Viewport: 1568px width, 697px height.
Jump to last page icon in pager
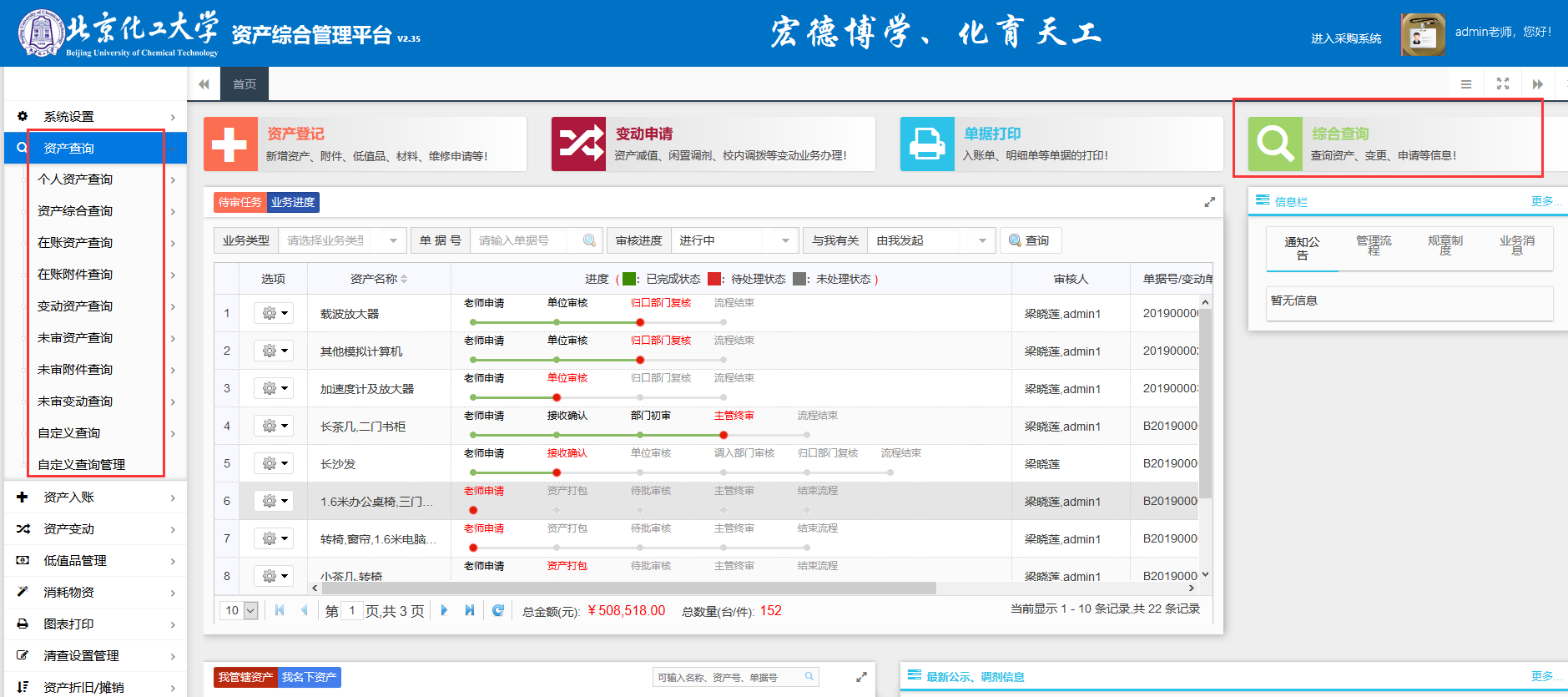coord(470,610)
